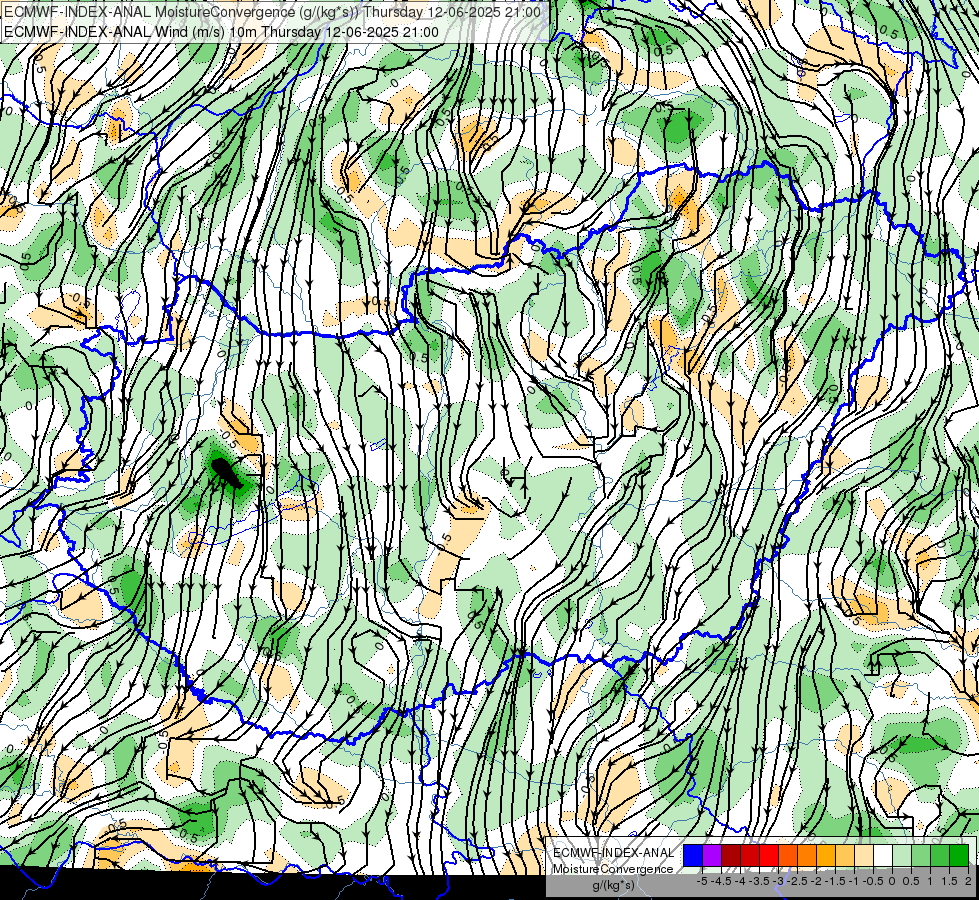The width and height of the screenshot is (979, 900).
Task: Click the -2 legend tick value
Action: pos(816,881)
